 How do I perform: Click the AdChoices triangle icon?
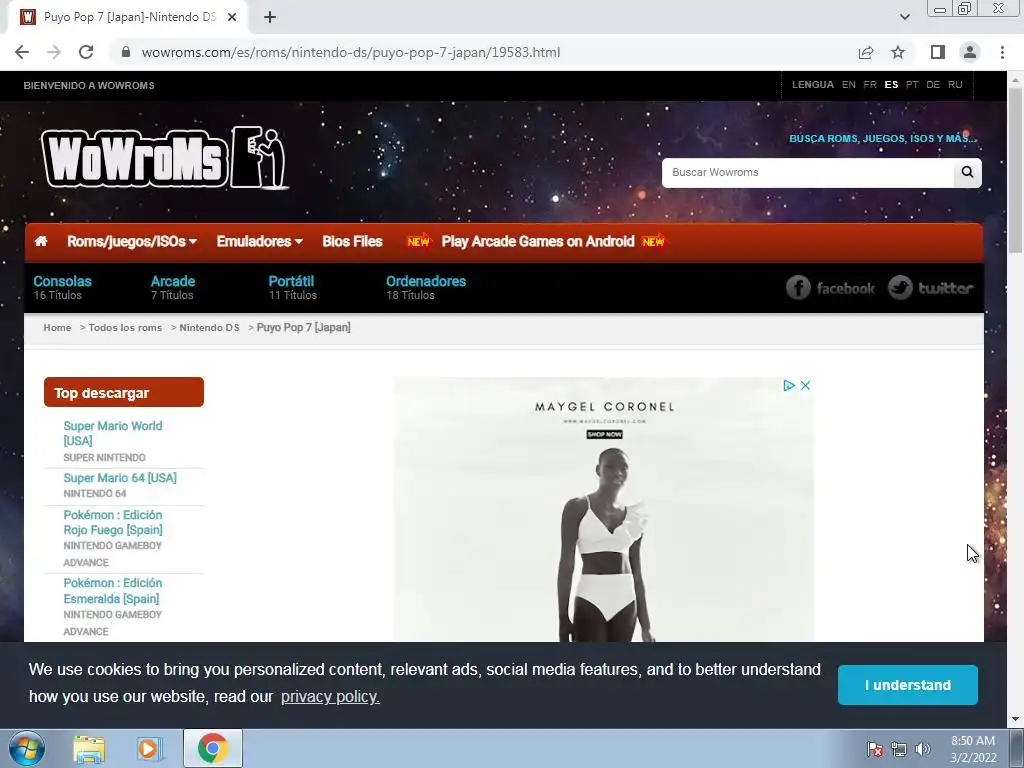pos(789,385)
